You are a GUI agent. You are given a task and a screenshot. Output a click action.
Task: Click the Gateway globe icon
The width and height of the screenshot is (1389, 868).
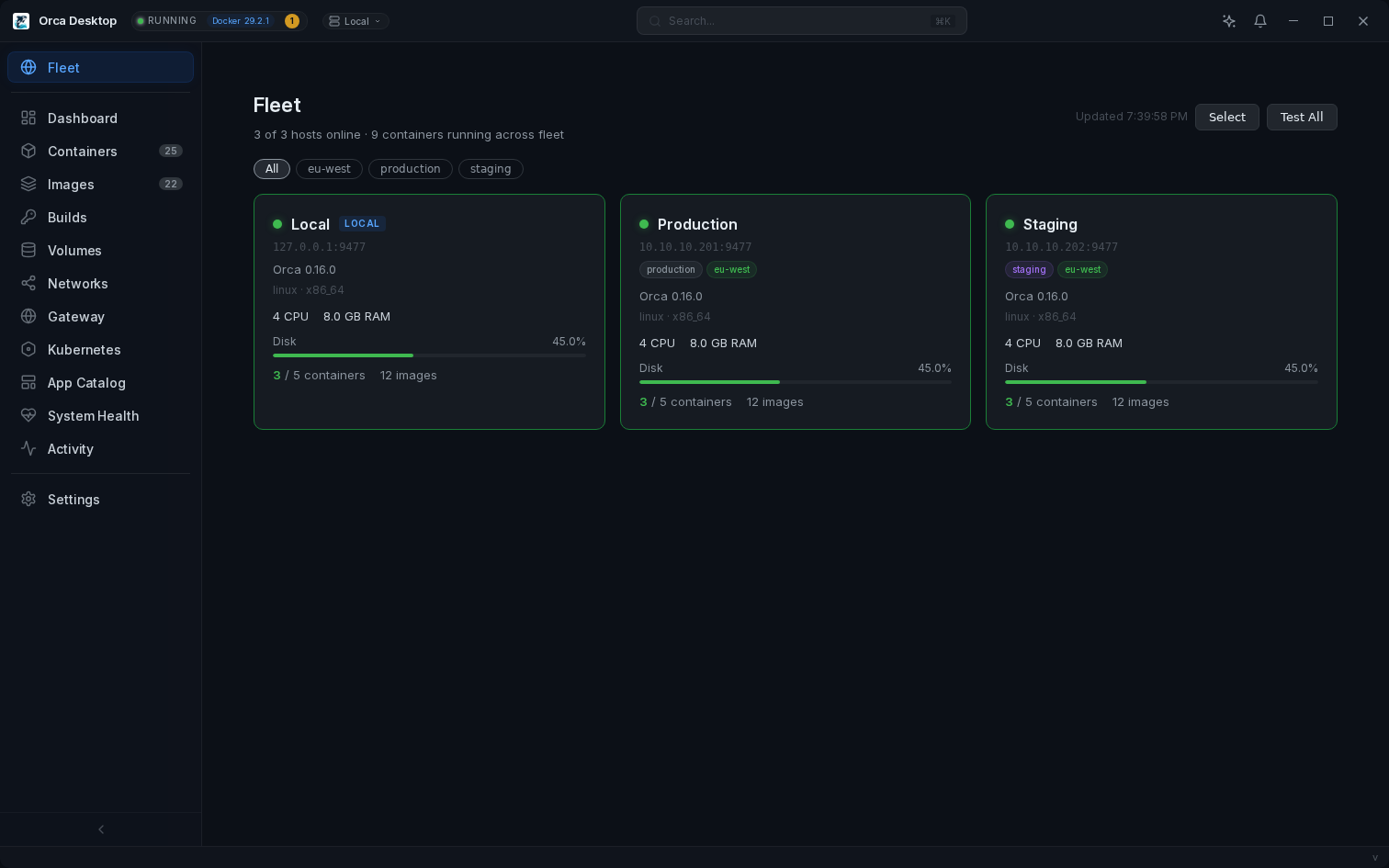(28, 316)
